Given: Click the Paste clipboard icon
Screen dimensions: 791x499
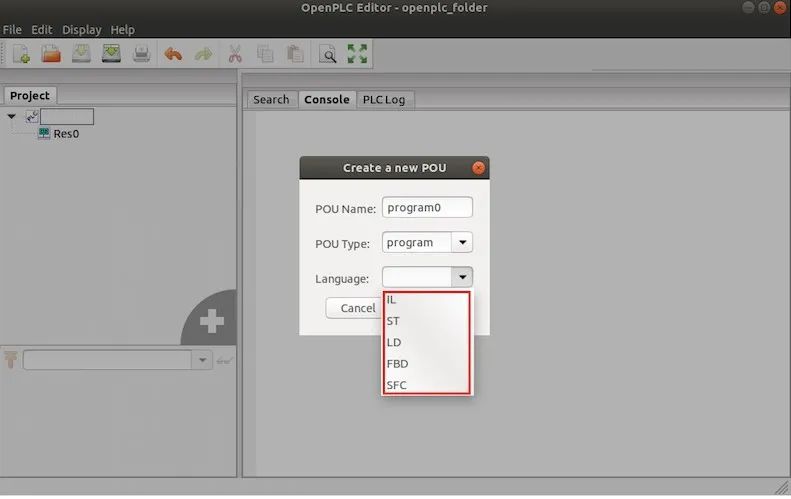Looking at the screenshot, I should 295,54.
